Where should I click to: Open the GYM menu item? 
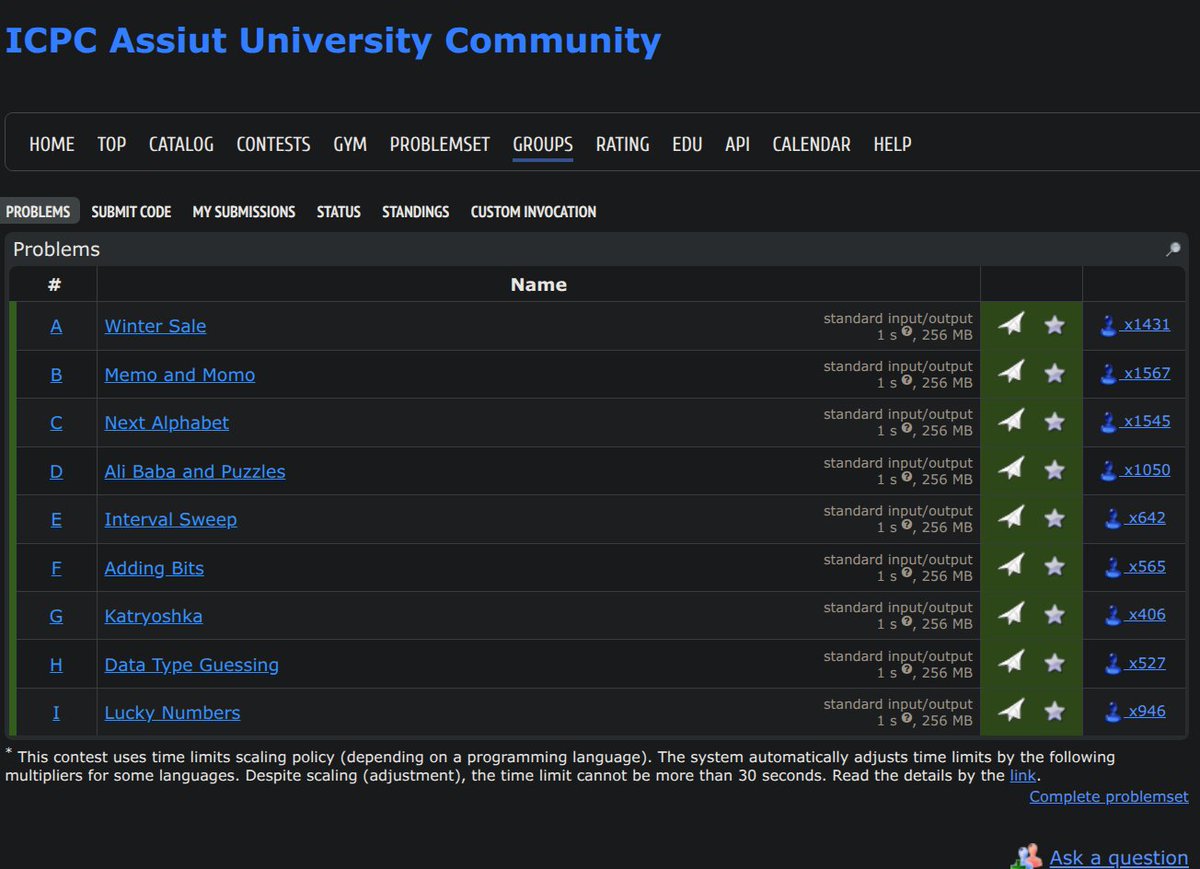coord(350,144)
